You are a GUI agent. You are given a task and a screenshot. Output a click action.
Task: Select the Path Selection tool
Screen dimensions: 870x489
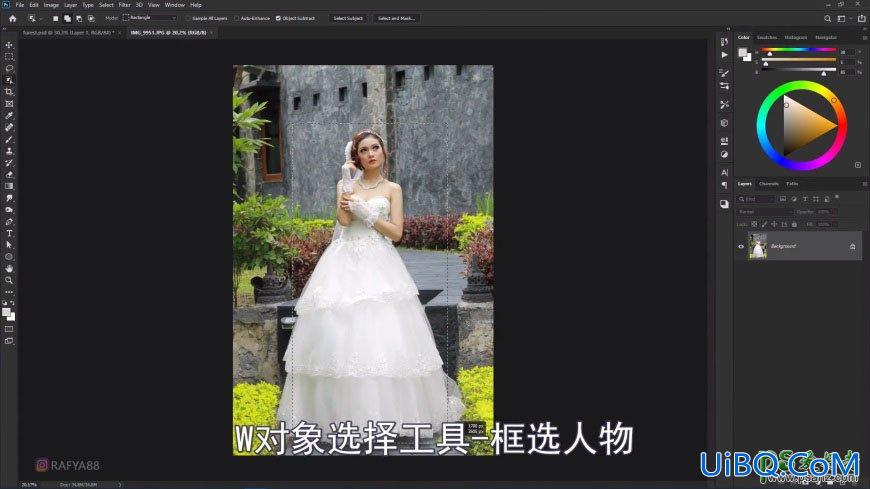(x=9, y=245)
